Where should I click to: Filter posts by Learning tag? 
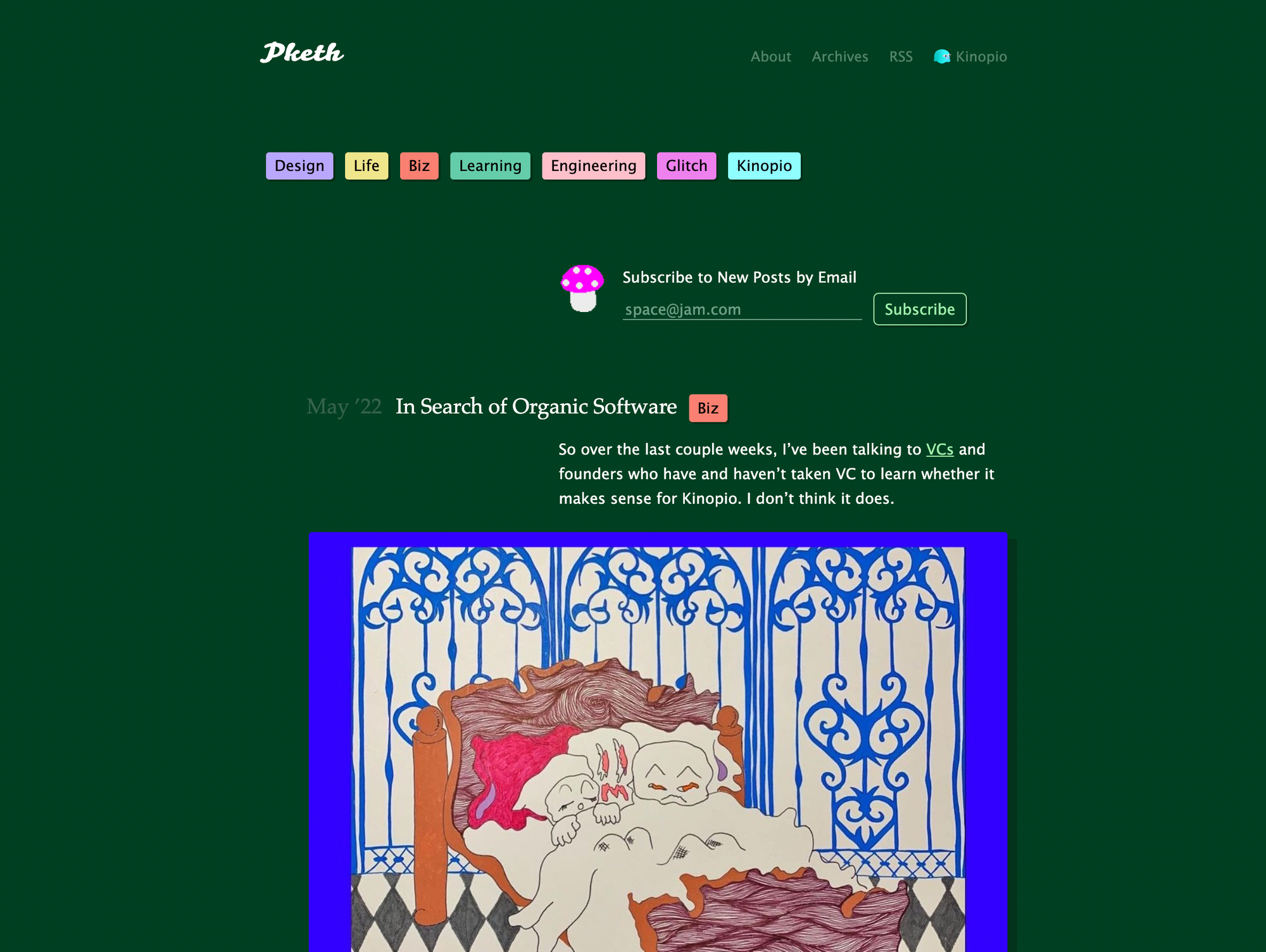click(490, 166)
